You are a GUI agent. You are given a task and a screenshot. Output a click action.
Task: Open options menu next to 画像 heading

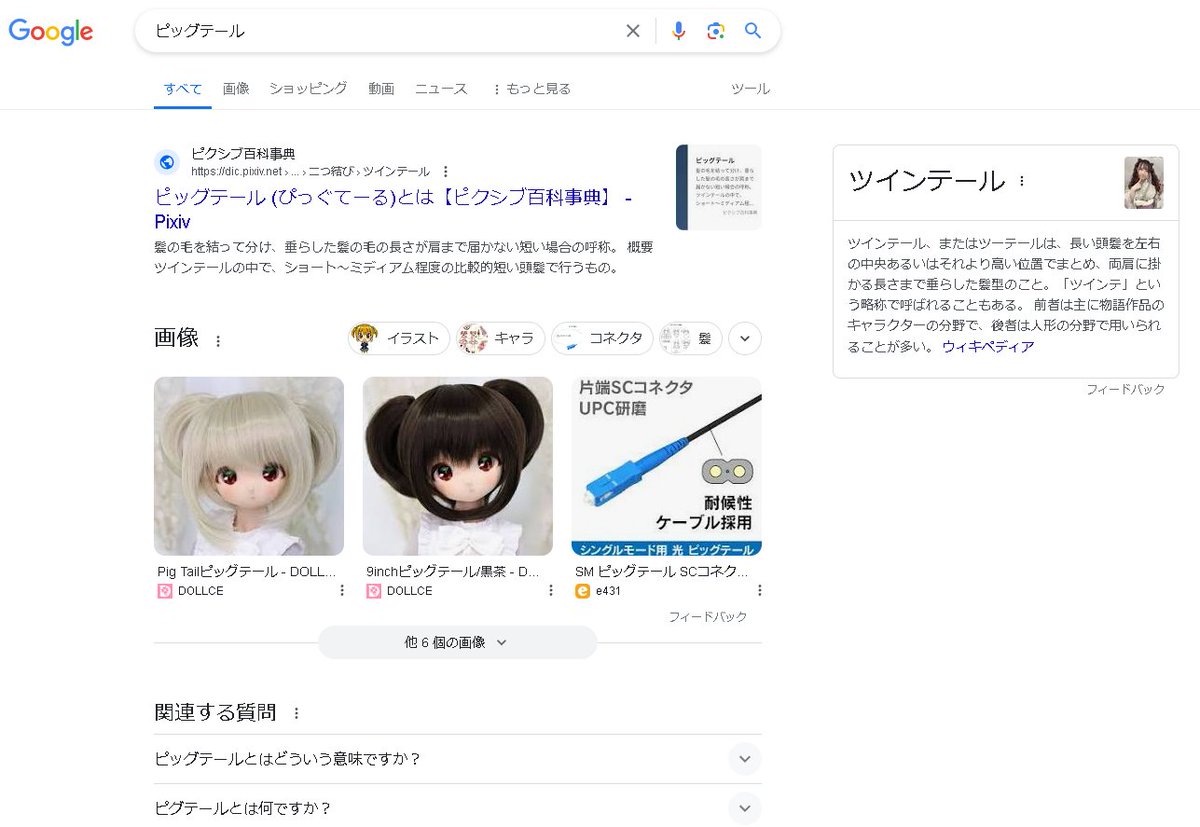click(218, 341)
